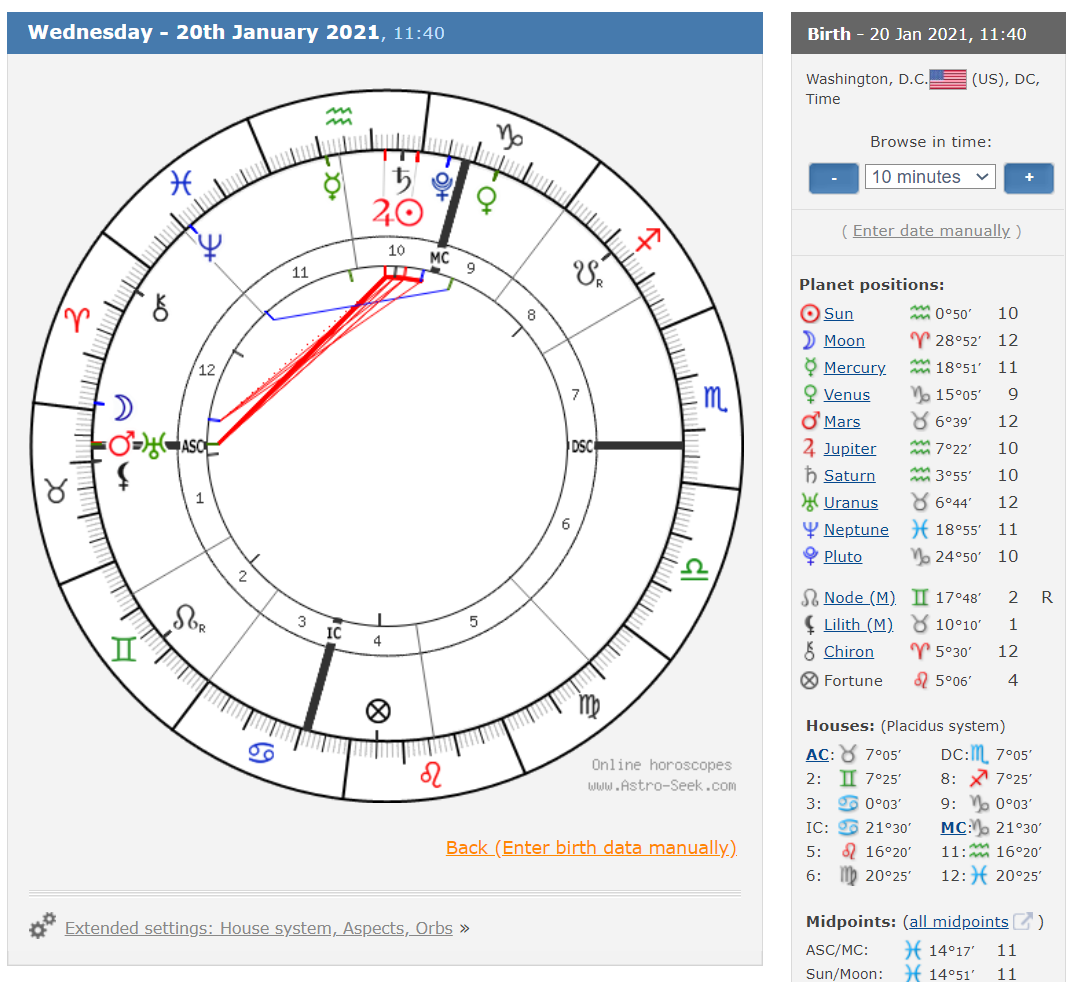Open the Pluto link in Planet positions

click(x=842, y=557)
